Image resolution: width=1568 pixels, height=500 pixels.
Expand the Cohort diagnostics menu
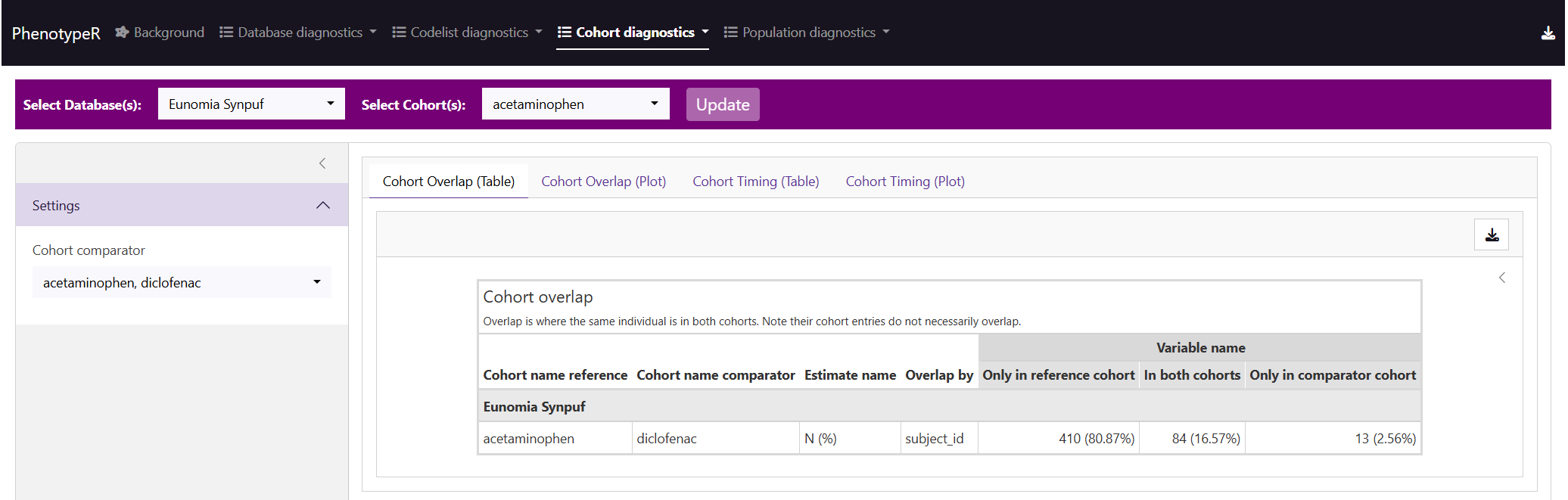pyautogui.click(x=633, y=33)
